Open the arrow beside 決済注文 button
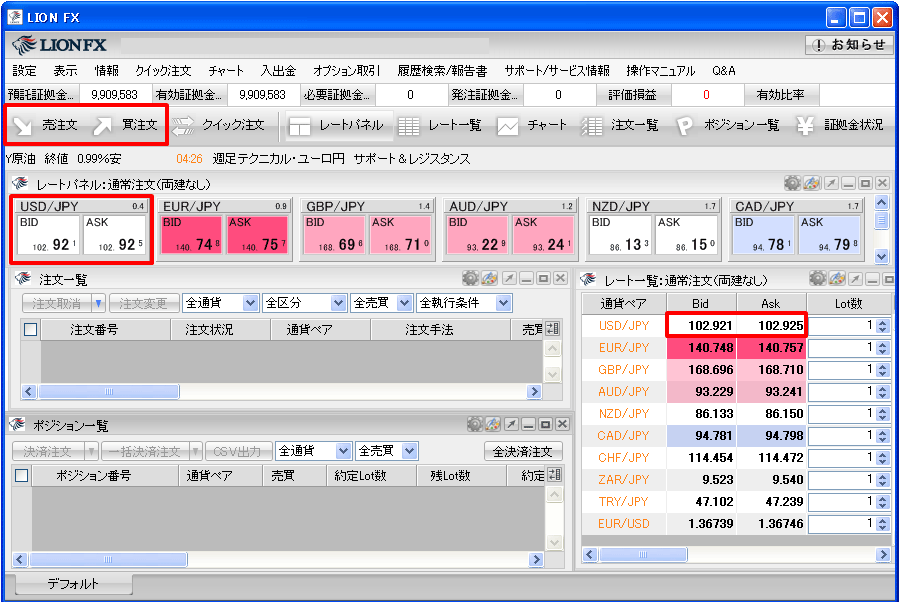 pos(91,452)
